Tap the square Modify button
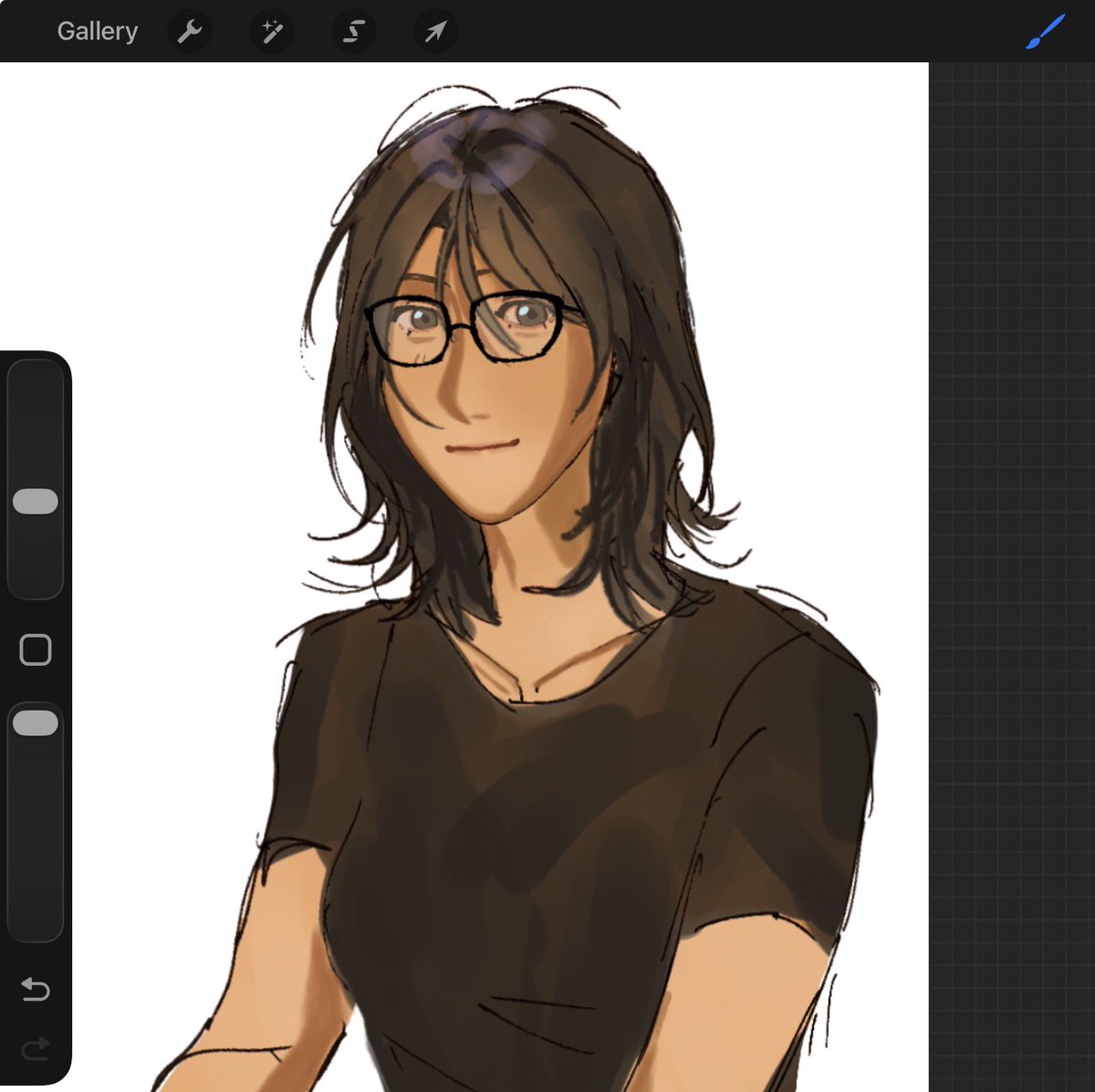1095x1092 pixels. [36, 650]
